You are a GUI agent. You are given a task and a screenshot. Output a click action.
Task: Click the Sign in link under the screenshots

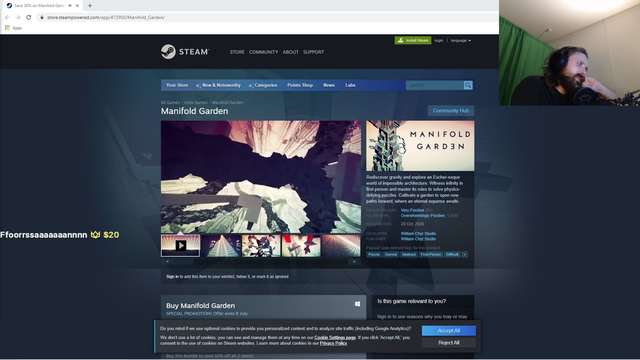click(x=172, y=277)
